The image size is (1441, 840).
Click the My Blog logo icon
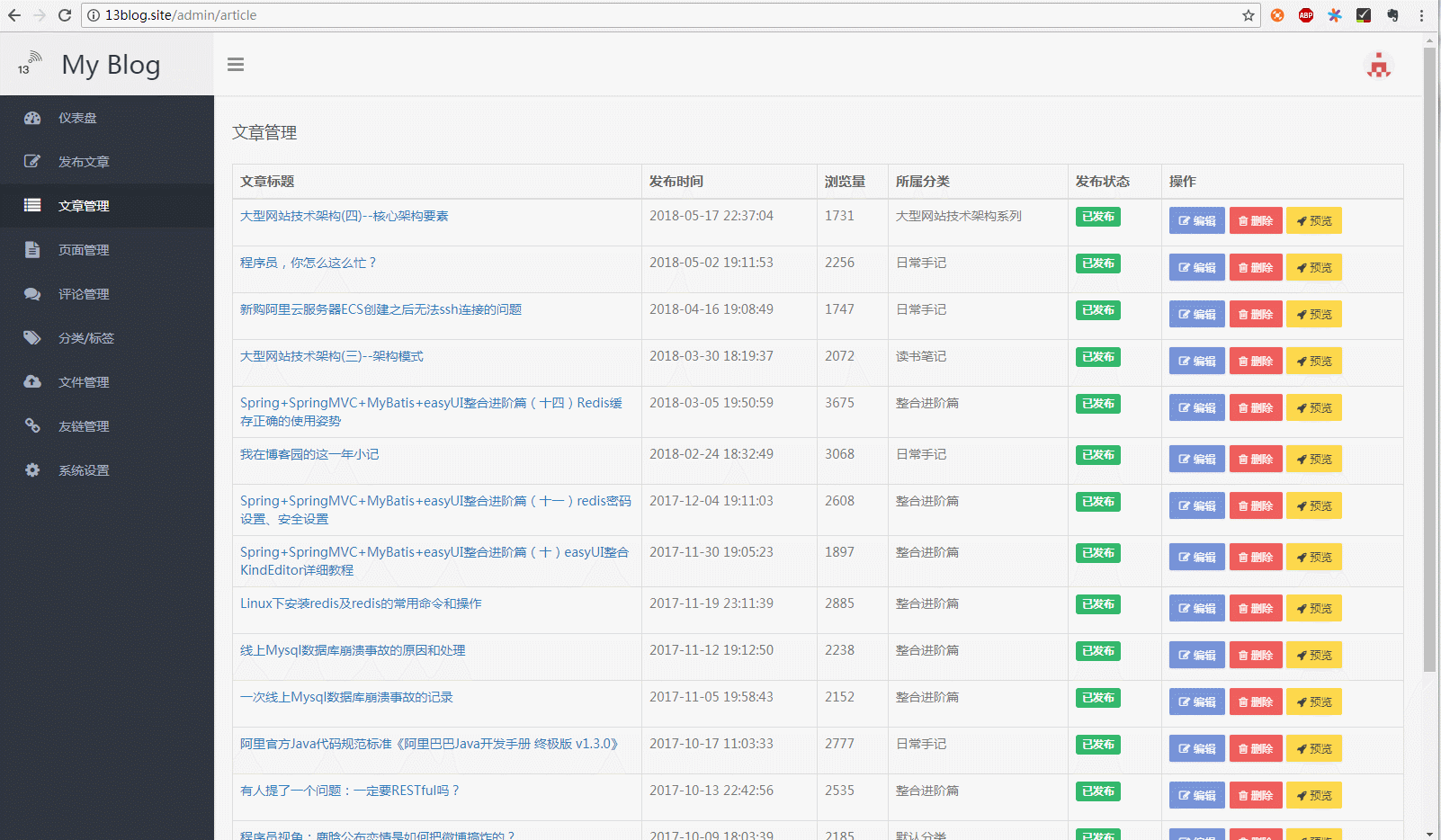tap(29, 64)
